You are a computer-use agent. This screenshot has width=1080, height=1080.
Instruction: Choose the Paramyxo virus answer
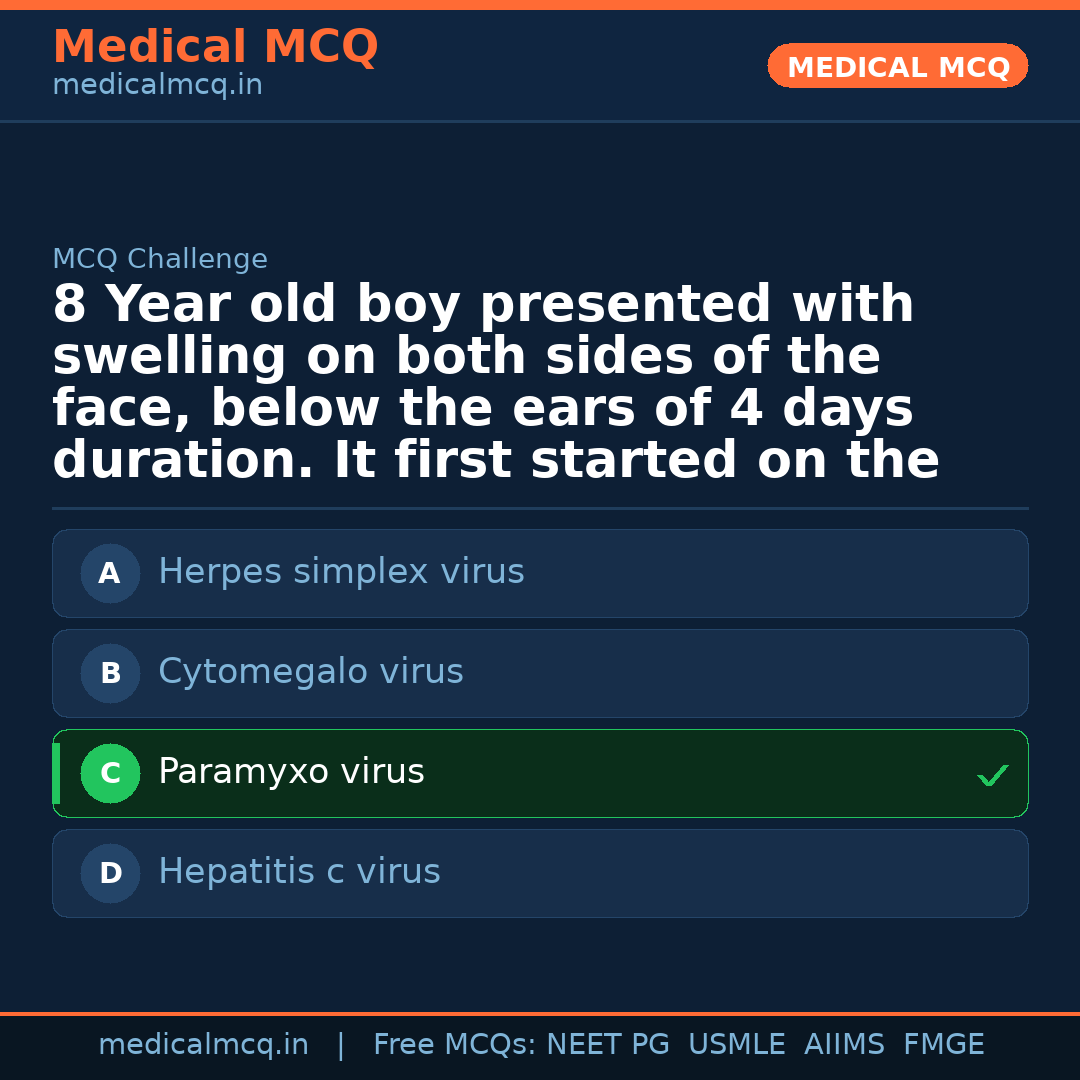pos(291,772)
